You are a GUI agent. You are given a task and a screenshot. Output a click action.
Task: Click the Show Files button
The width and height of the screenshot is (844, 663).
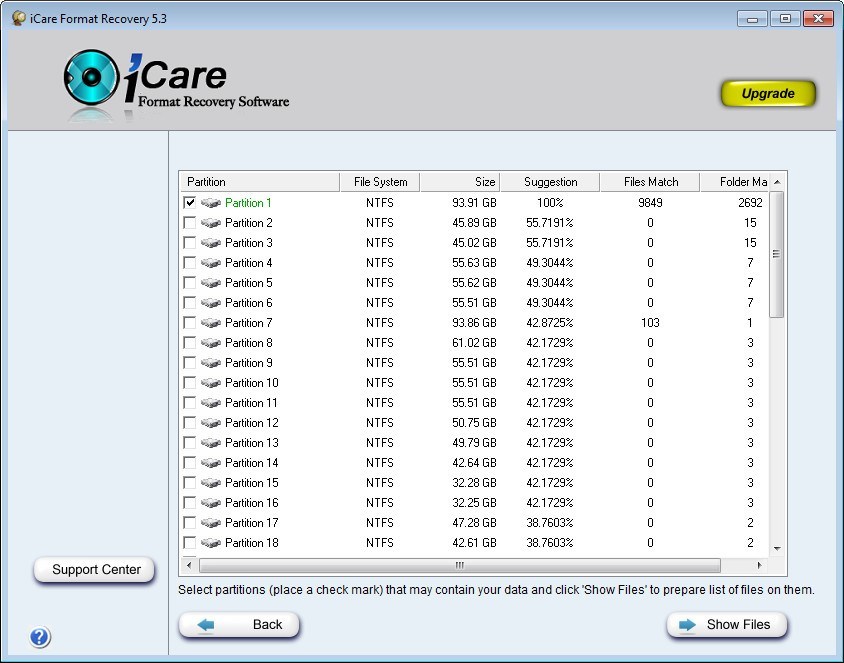(727, 625)
